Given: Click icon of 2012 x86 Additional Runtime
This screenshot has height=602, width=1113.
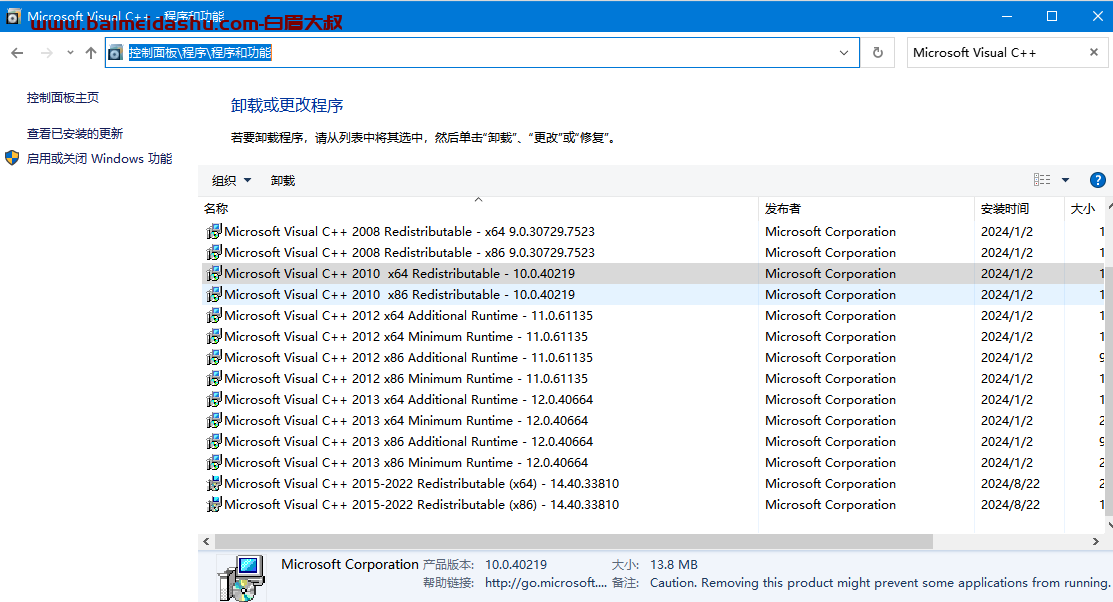Looking at the screenshot, I should (214, 358).
